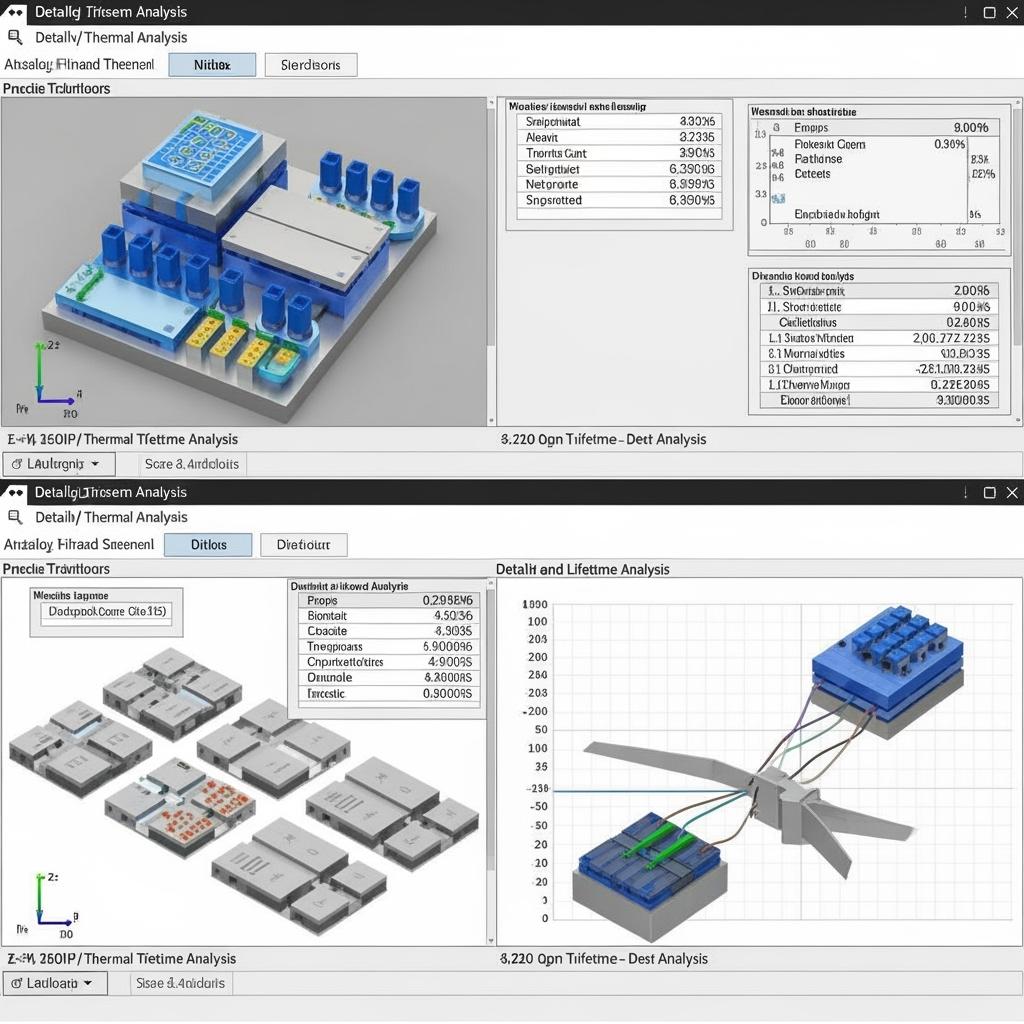Click the Dodppool.Corre field in Mecihs panel
The height and width of the screenshot is (1024, 1024).
coord(109,611)
